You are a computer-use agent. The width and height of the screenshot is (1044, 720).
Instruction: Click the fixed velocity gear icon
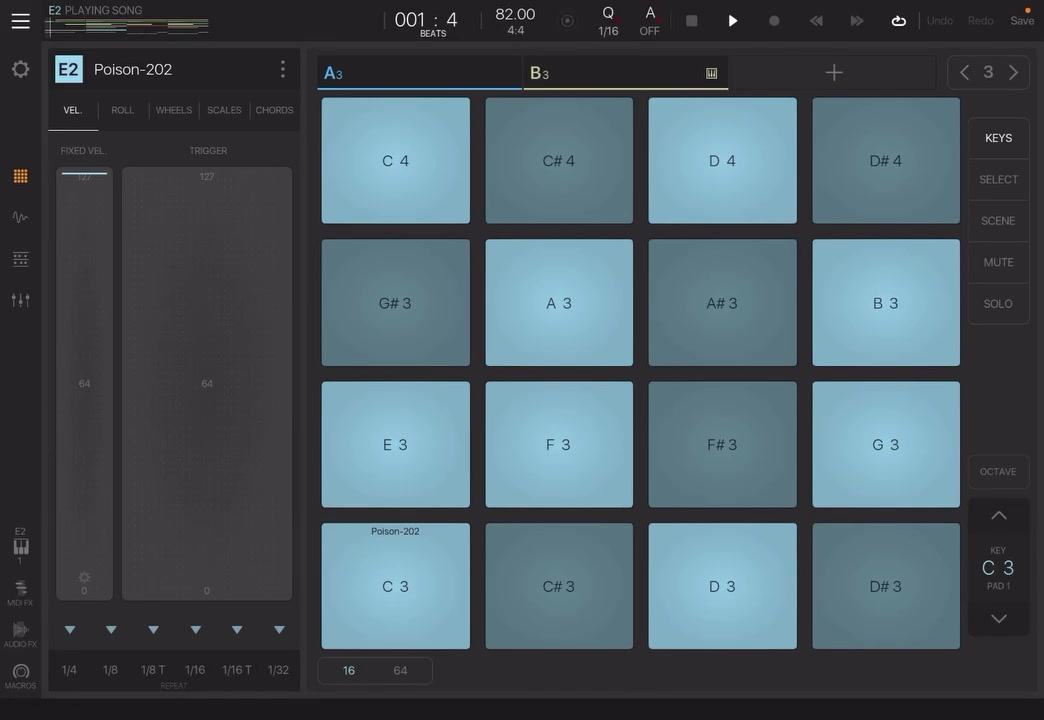click(84, 577)
